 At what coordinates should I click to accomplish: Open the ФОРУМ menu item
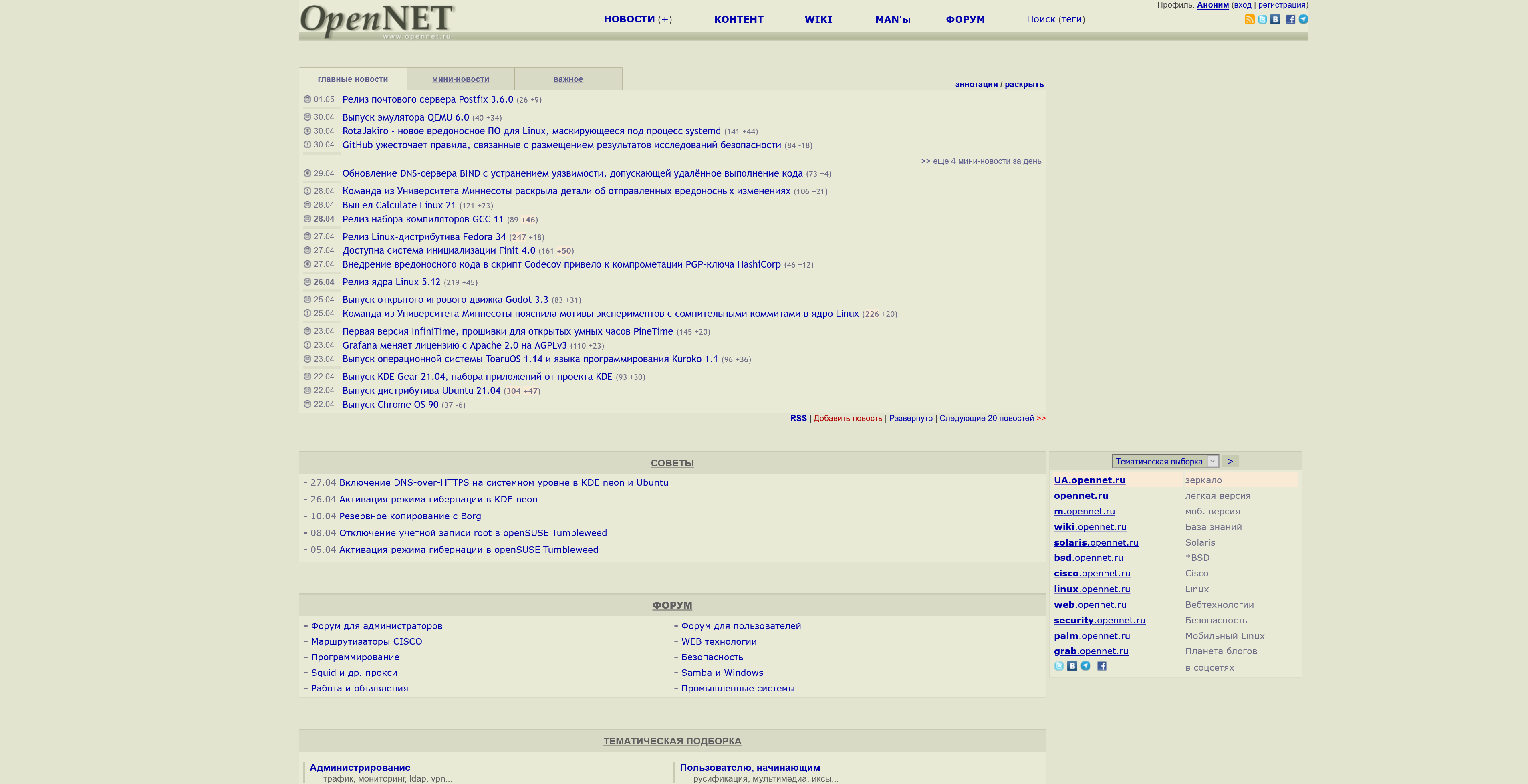(965, 20)
